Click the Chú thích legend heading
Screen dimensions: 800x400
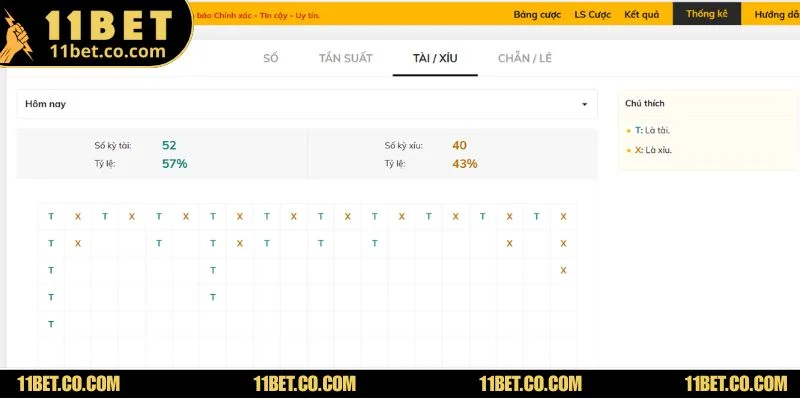tap(645, 103)
